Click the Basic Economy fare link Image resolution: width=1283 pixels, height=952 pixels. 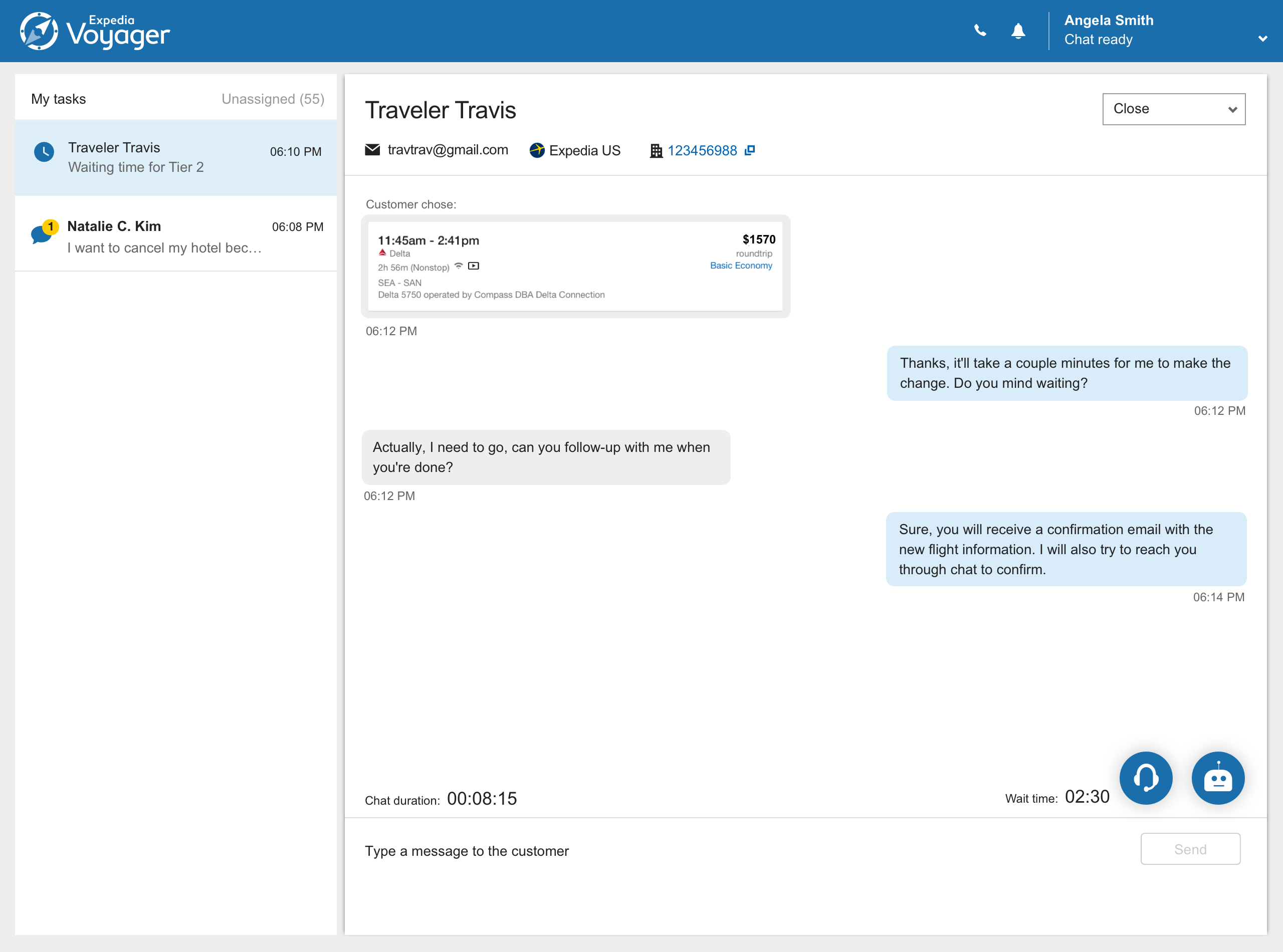(741, 266)
